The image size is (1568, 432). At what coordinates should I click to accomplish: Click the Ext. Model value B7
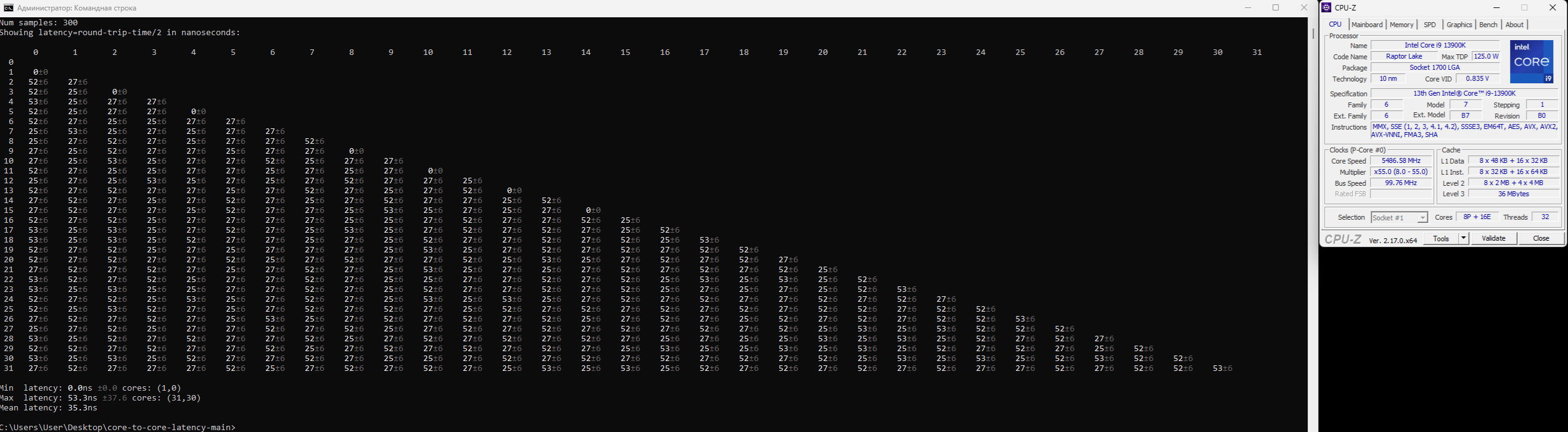[1466, 115]
